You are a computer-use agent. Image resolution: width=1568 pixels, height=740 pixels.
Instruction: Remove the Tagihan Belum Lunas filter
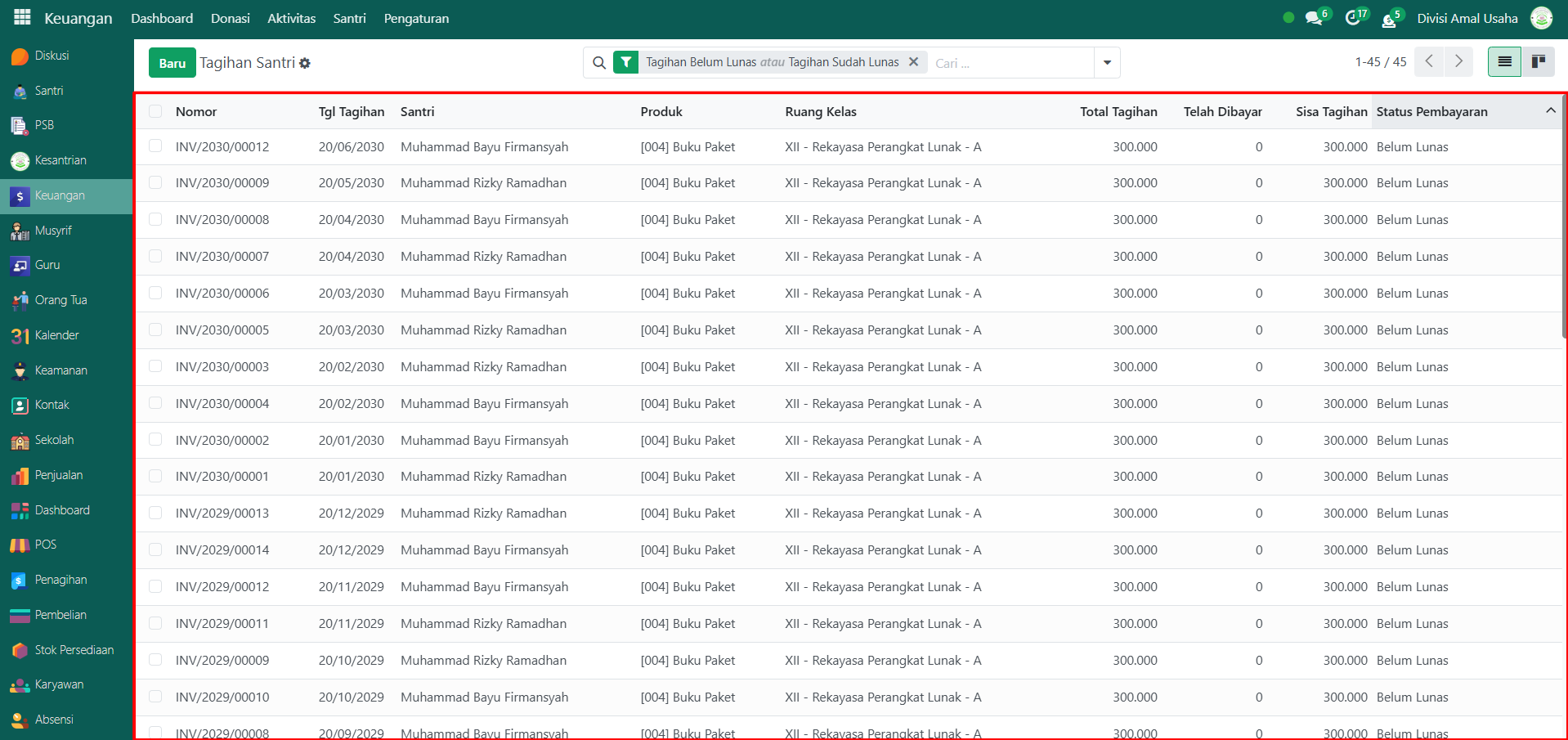pyautogui.click(x=913, y=62)
